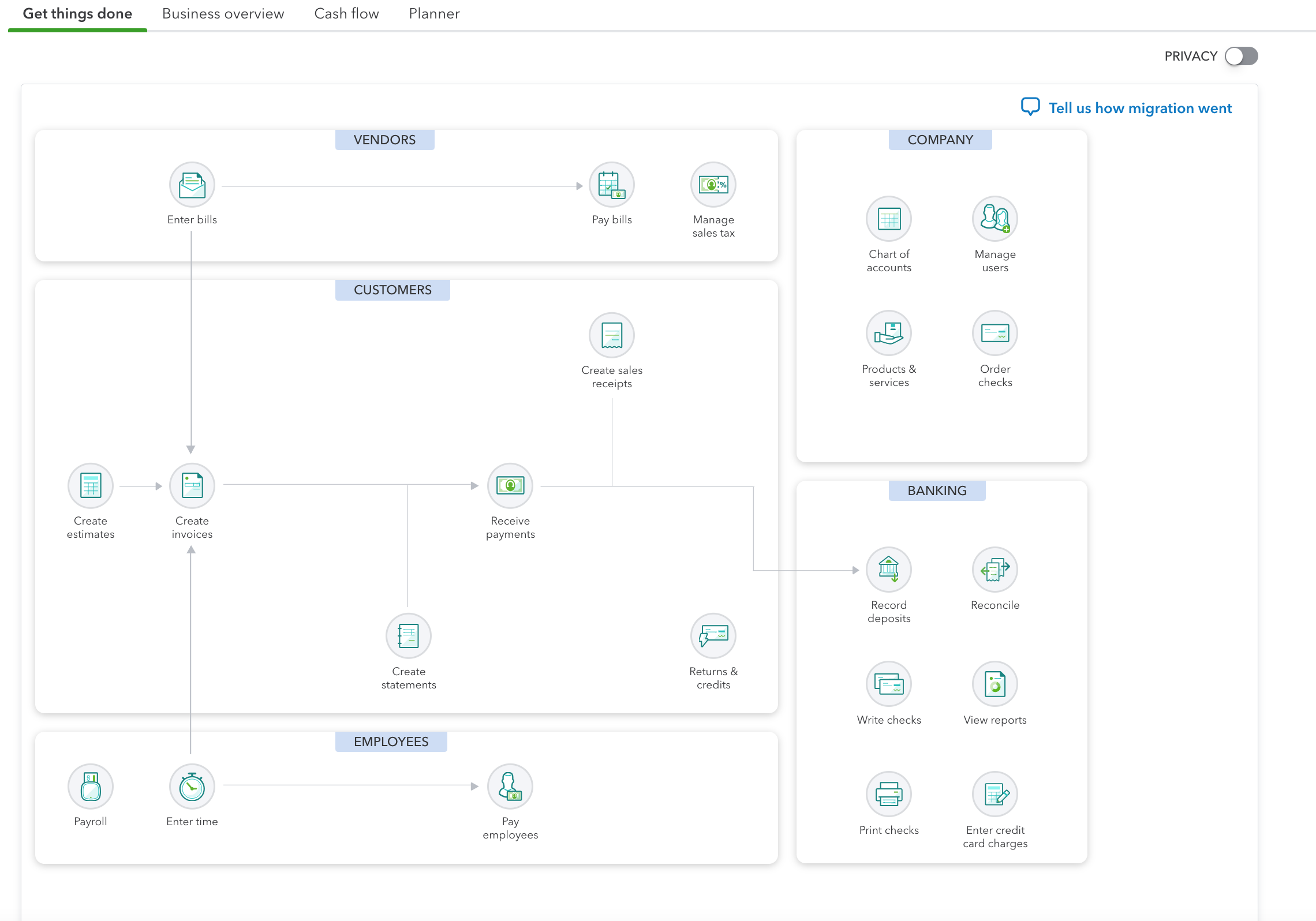Viewport: 1316px width, 921px height.
Task: Toggle the Privacy switch
Action: coord(1241,56)
